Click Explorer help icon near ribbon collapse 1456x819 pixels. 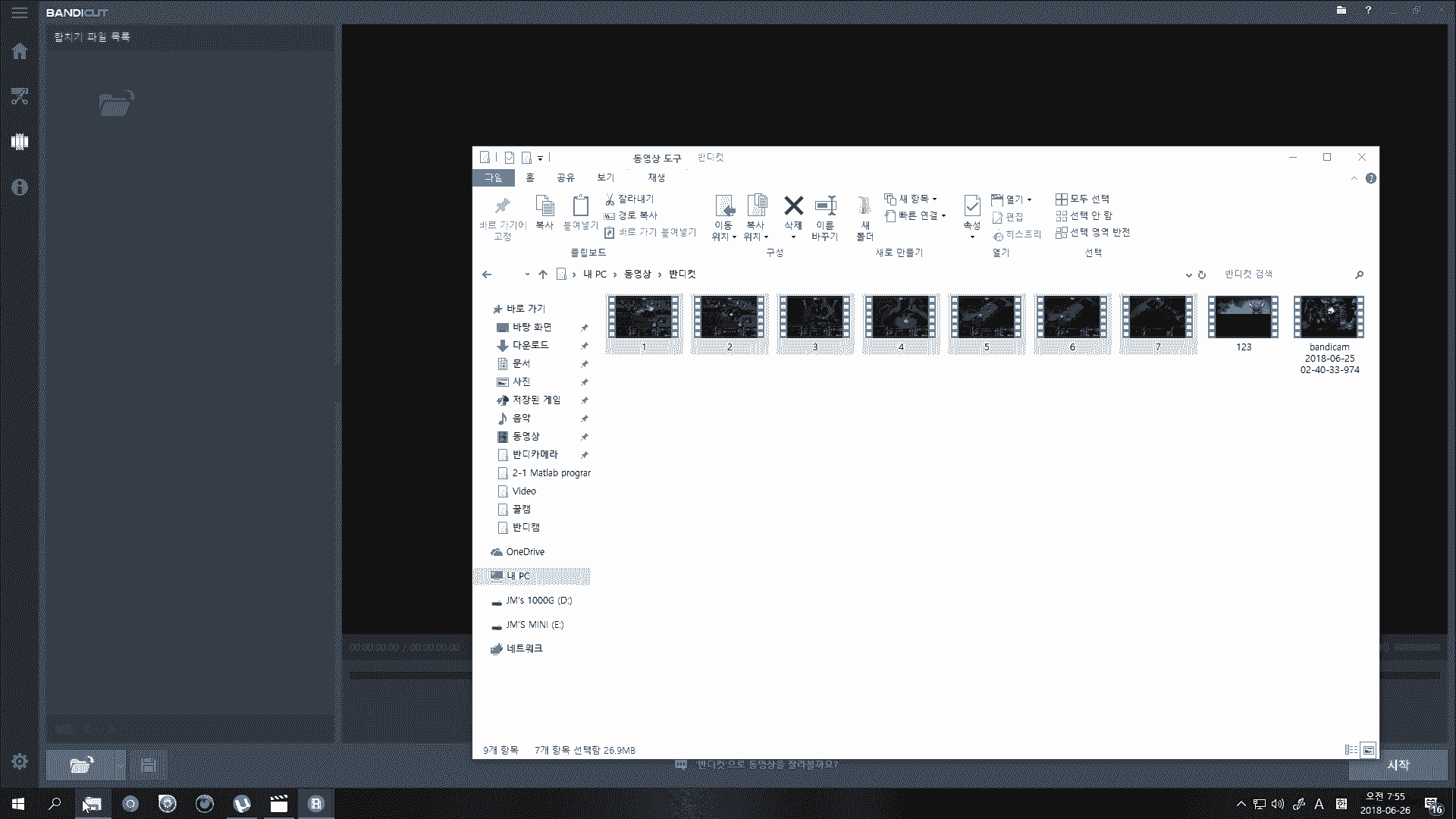coord(1371,178)
